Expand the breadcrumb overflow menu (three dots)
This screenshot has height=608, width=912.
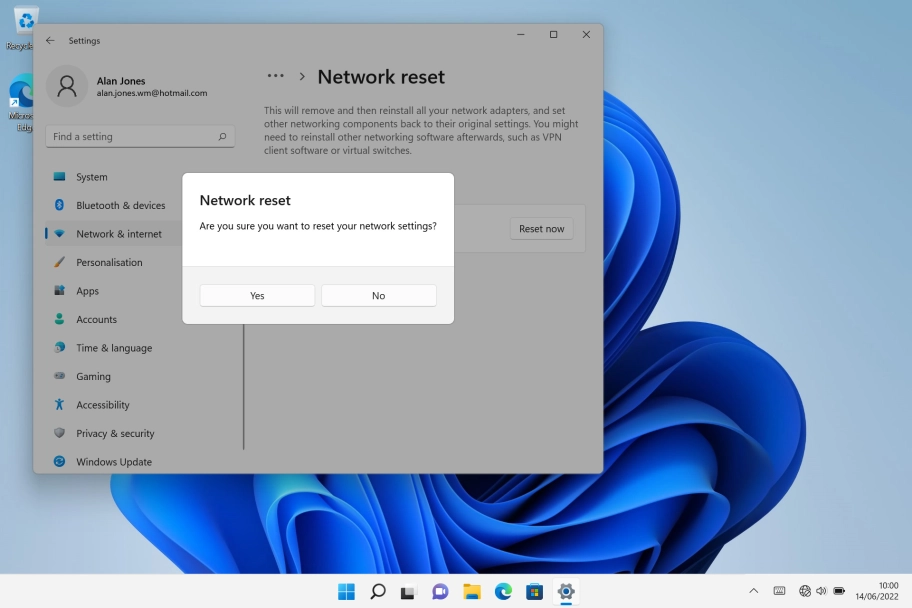pos(275,75)
